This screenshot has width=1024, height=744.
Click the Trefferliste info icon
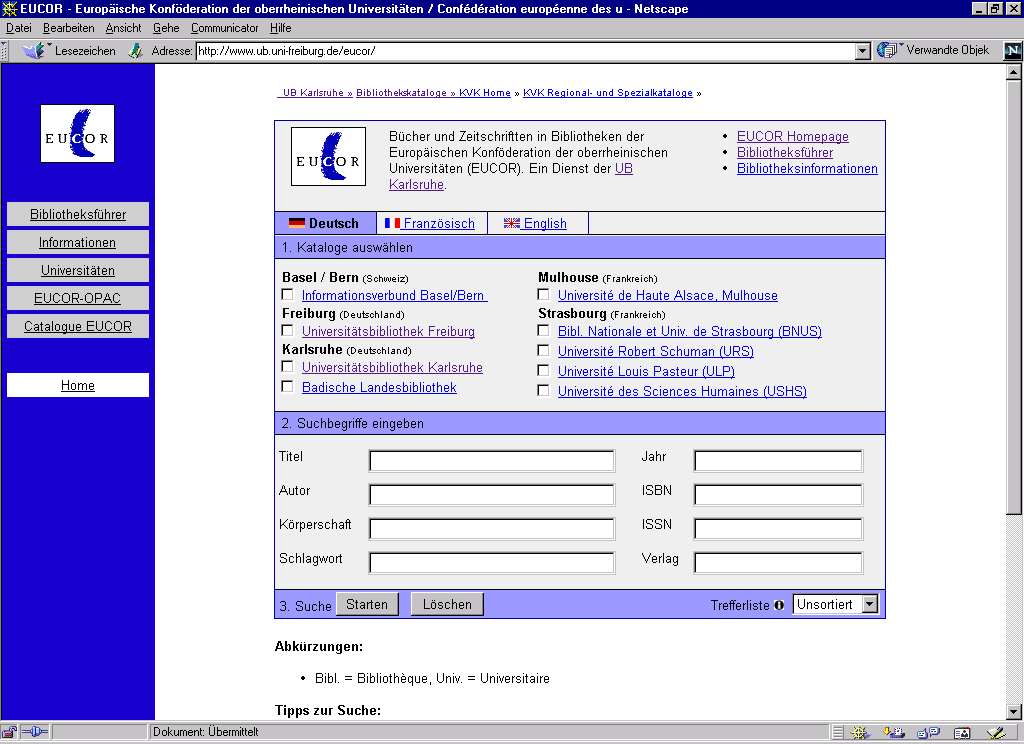point(779,606)
